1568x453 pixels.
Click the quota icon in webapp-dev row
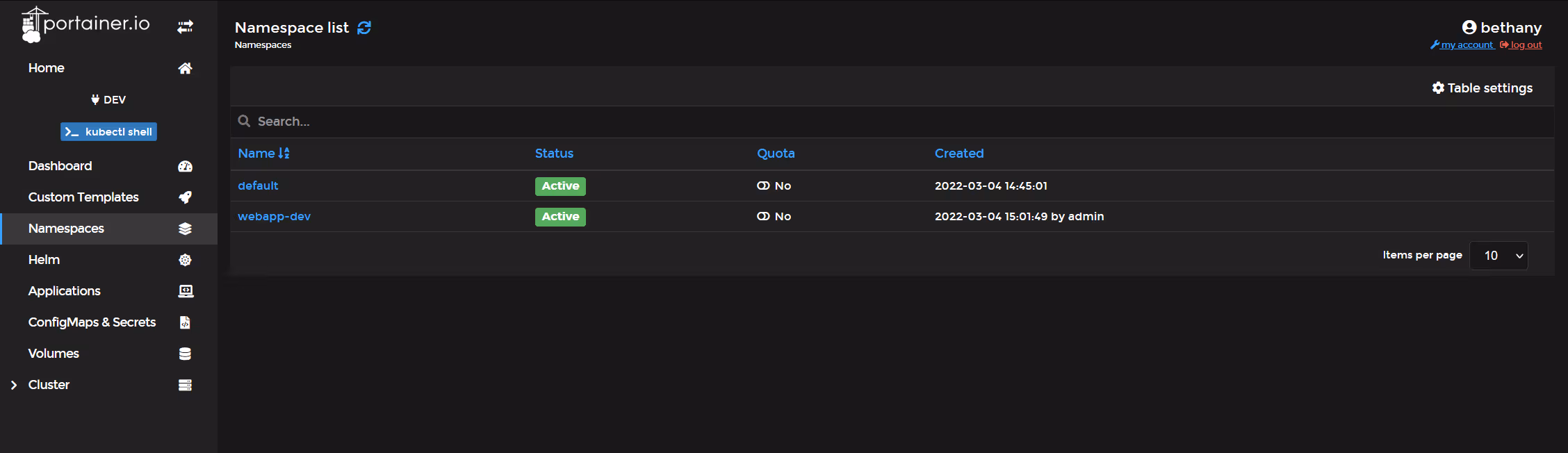coord(763,216)
